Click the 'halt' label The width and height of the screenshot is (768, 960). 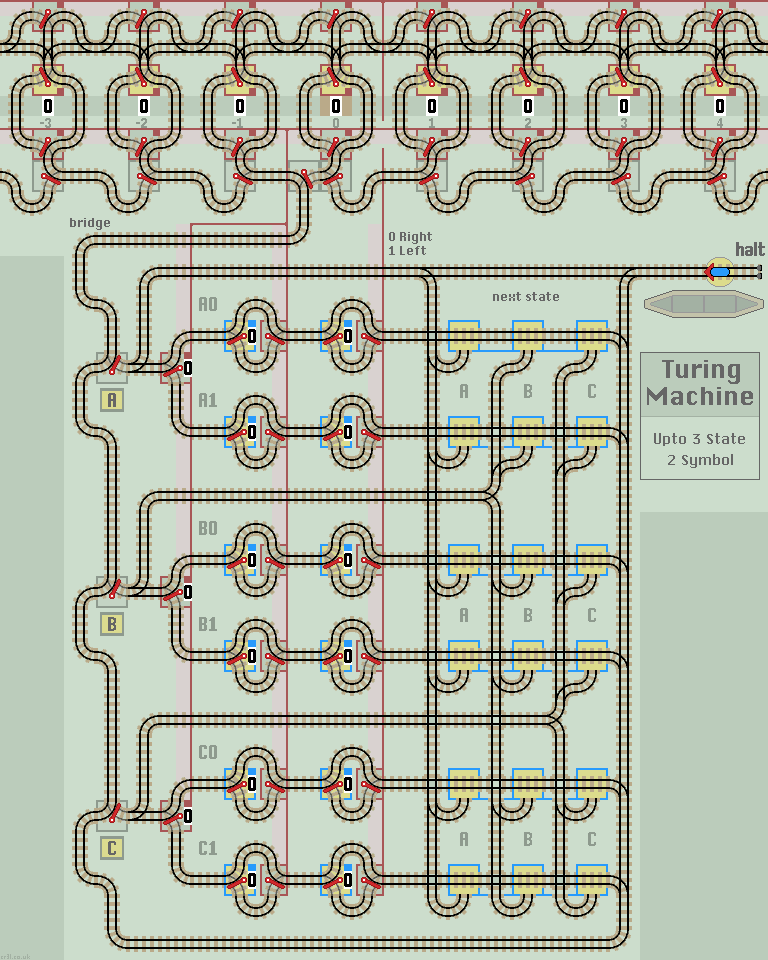(x=750, y=249)
